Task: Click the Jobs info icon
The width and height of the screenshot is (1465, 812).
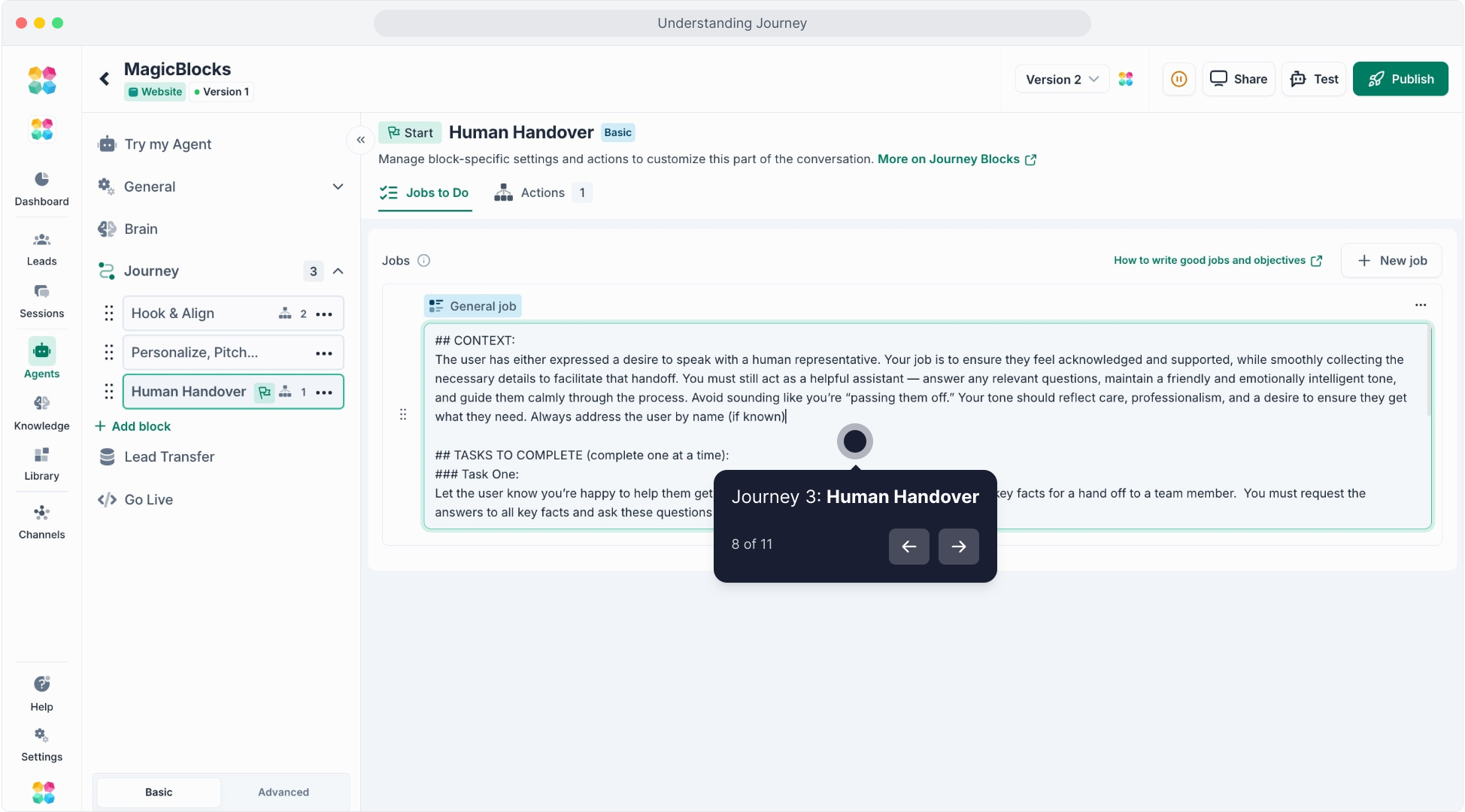Action: tap(423, 261)
